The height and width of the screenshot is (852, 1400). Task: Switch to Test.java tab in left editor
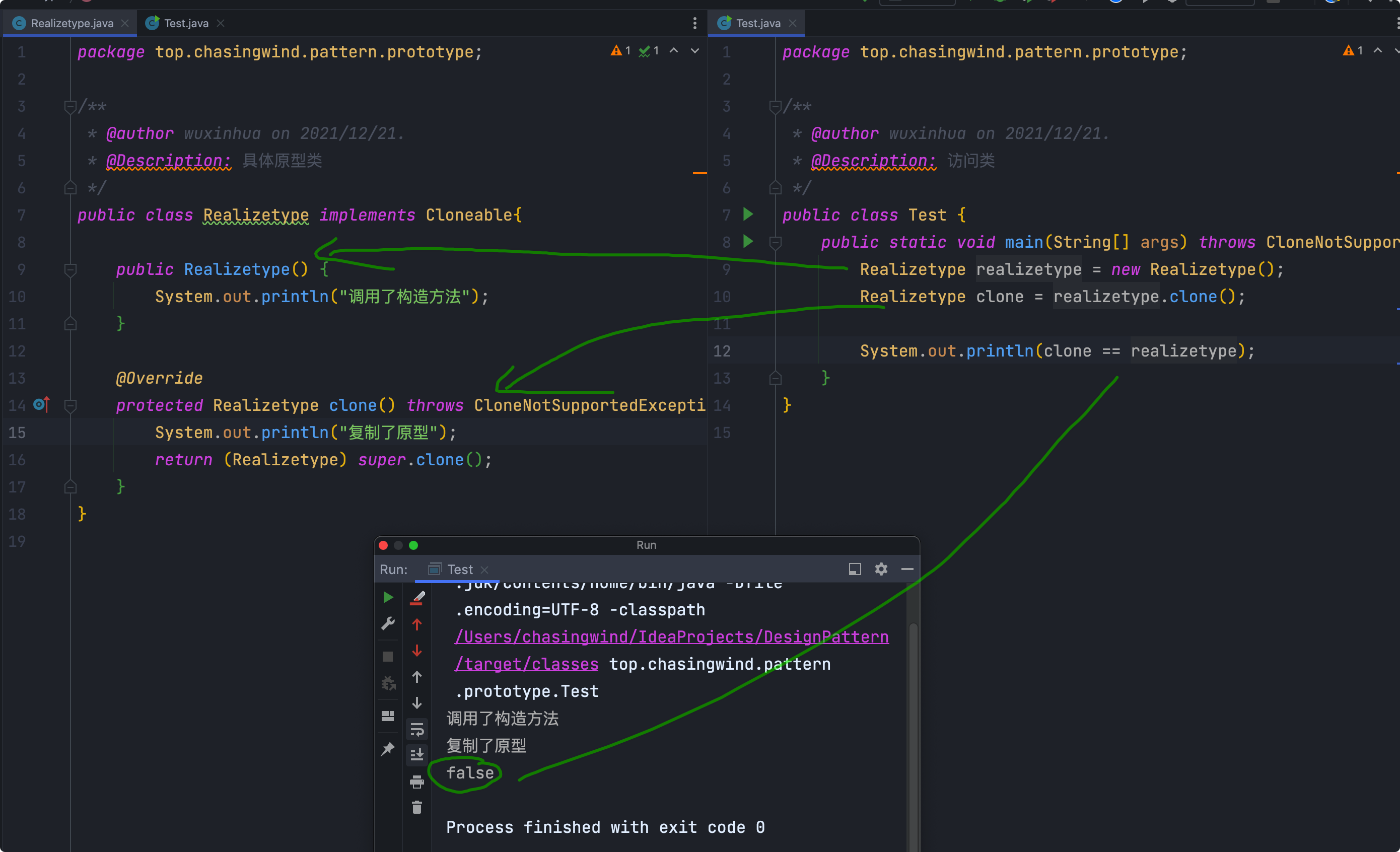coord(185,23)
